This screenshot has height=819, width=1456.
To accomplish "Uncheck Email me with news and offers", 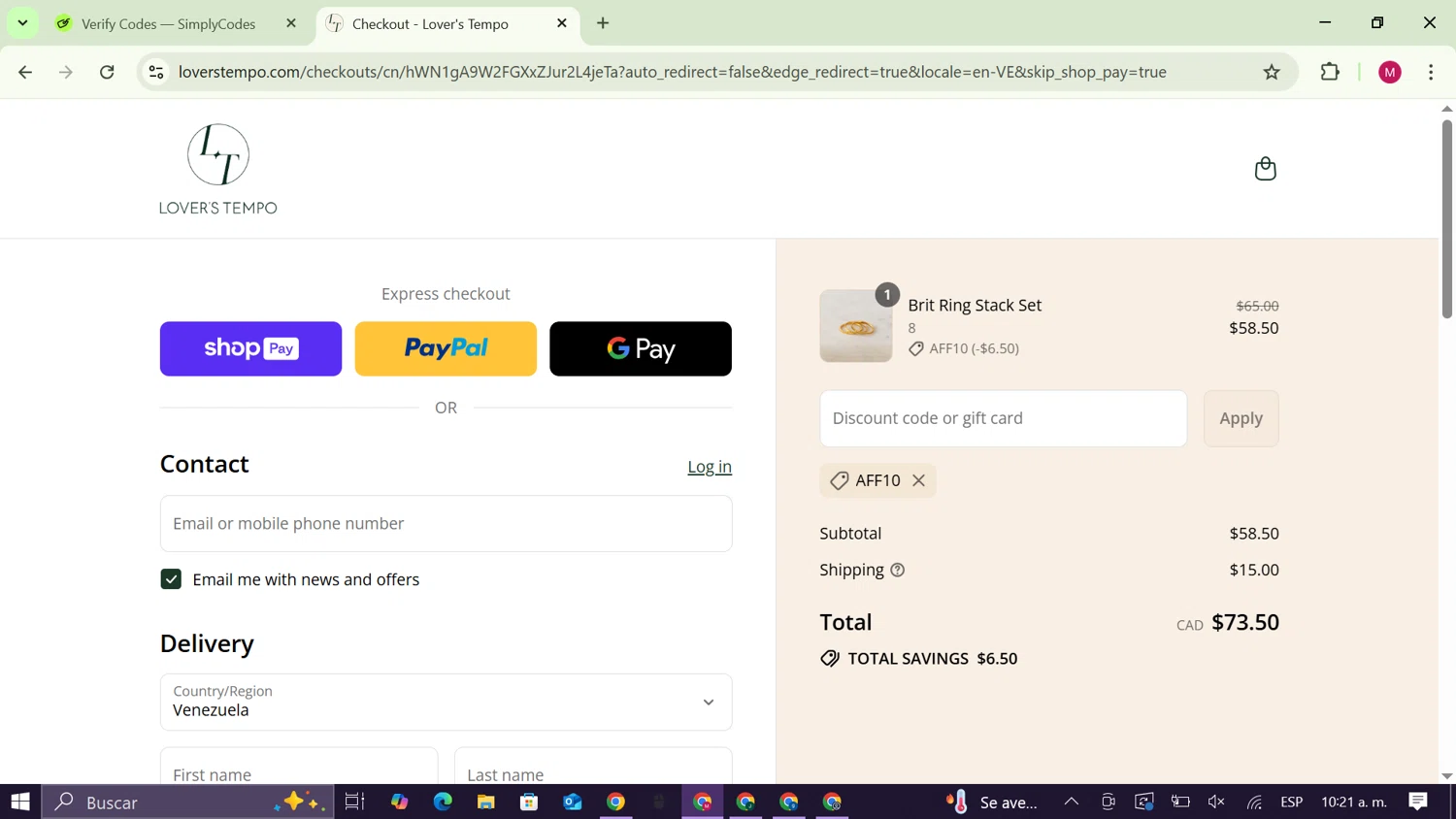I will [171, 579].
